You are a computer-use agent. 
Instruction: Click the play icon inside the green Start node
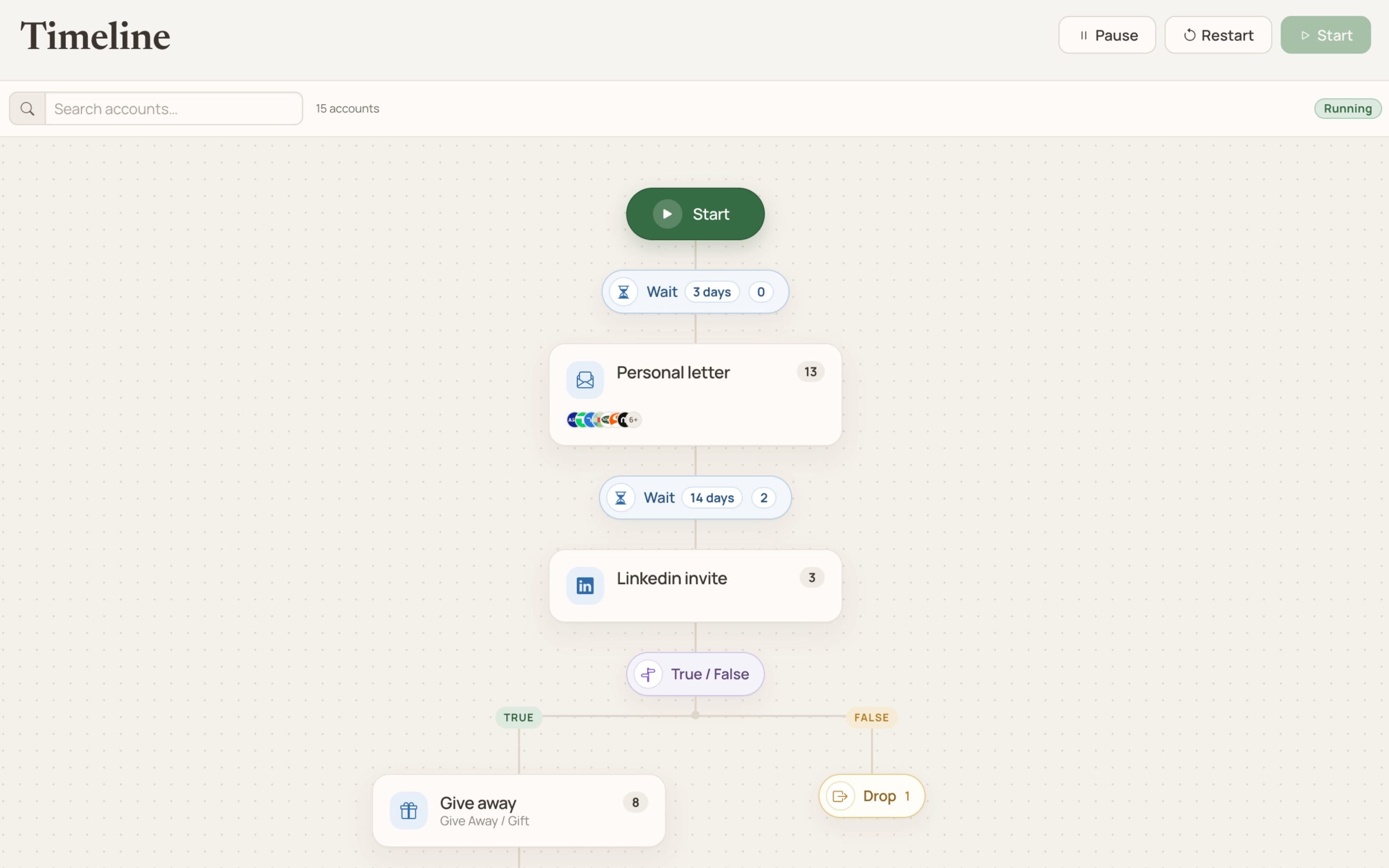click(x=667, y=214)
